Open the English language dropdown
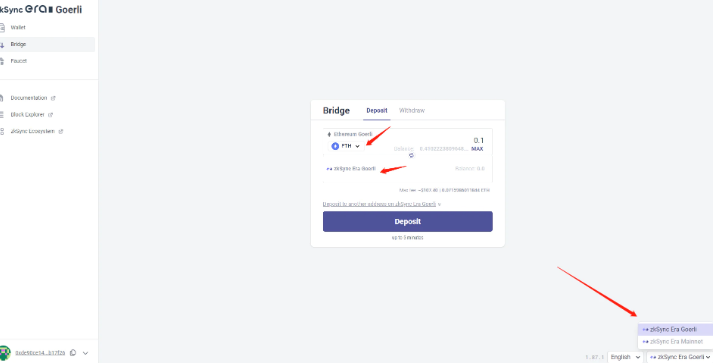The image size is (717, 363). click(x=625, y=357)
